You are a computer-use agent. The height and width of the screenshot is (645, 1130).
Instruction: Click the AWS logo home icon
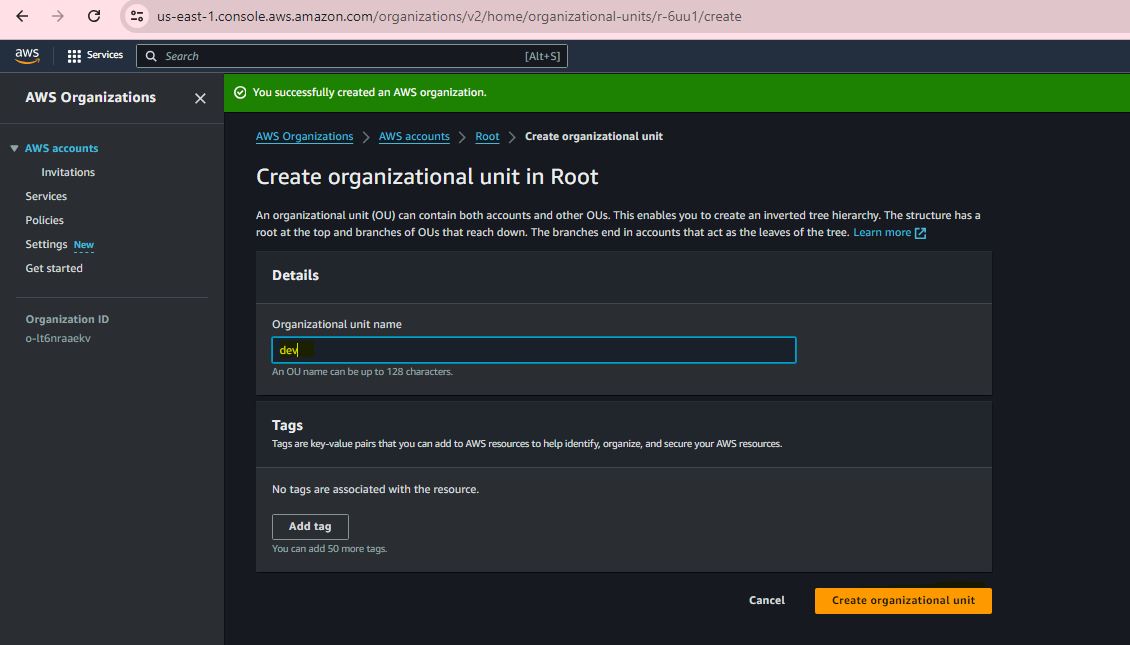tap(27, 56)
